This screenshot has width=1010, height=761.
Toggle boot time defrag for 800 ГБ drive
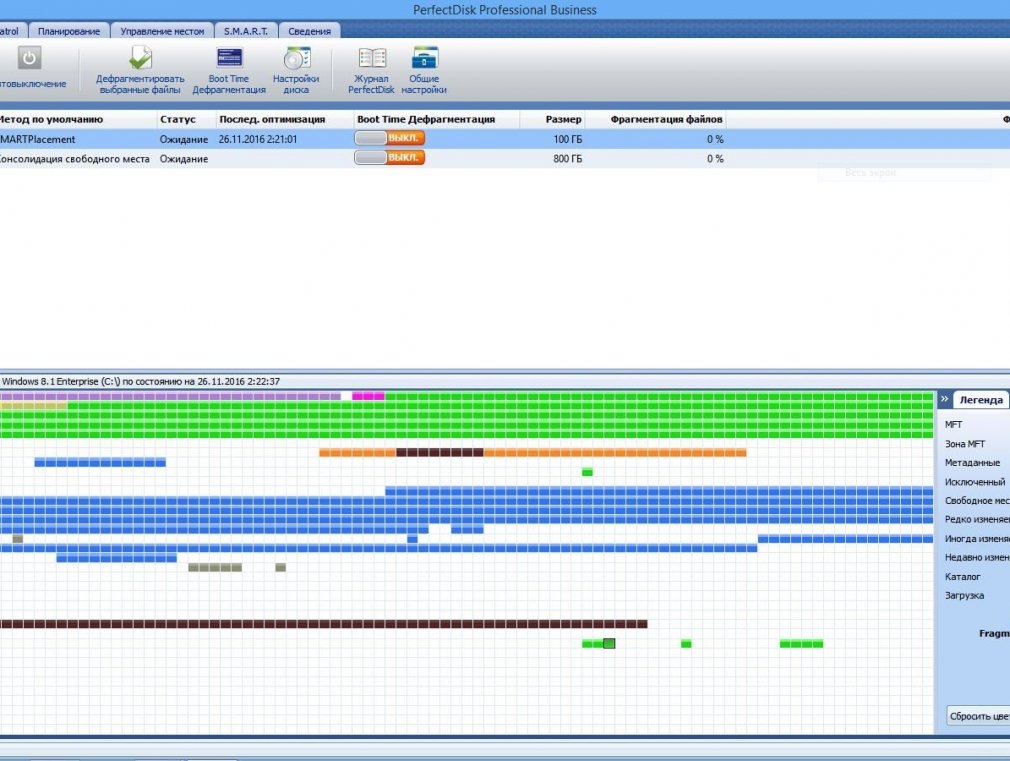389,158
